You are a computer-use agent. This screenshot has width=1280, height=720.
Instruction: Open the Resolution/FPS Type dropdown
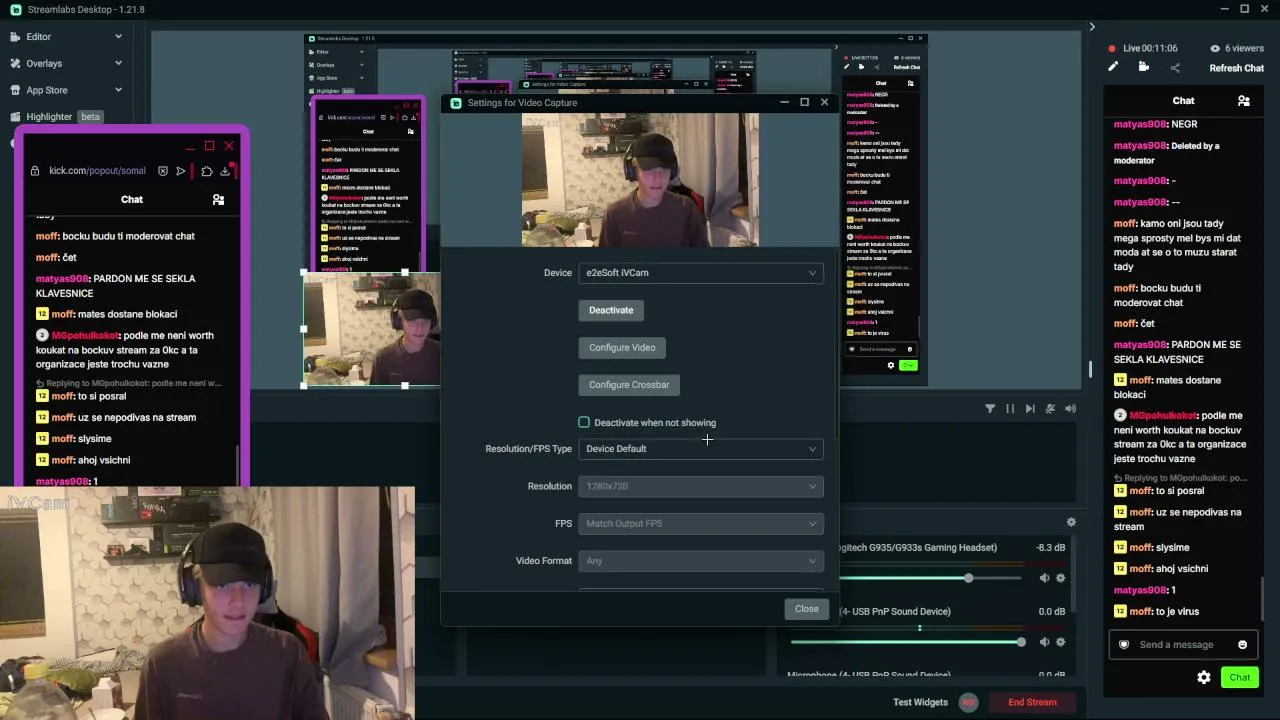(701, 449)
